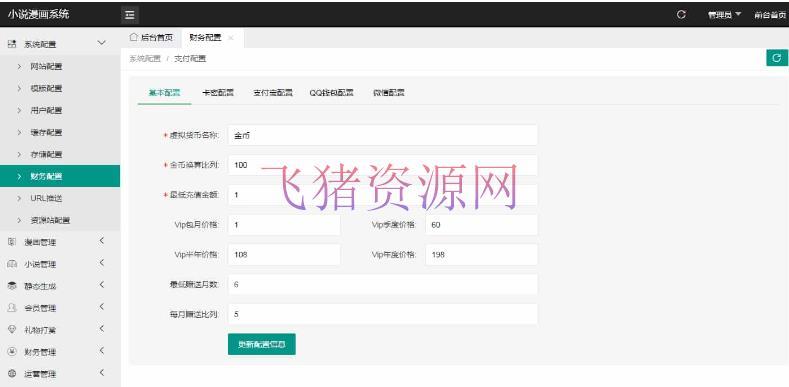
Task: Close the 财务配置 tab
Action: 231,38
